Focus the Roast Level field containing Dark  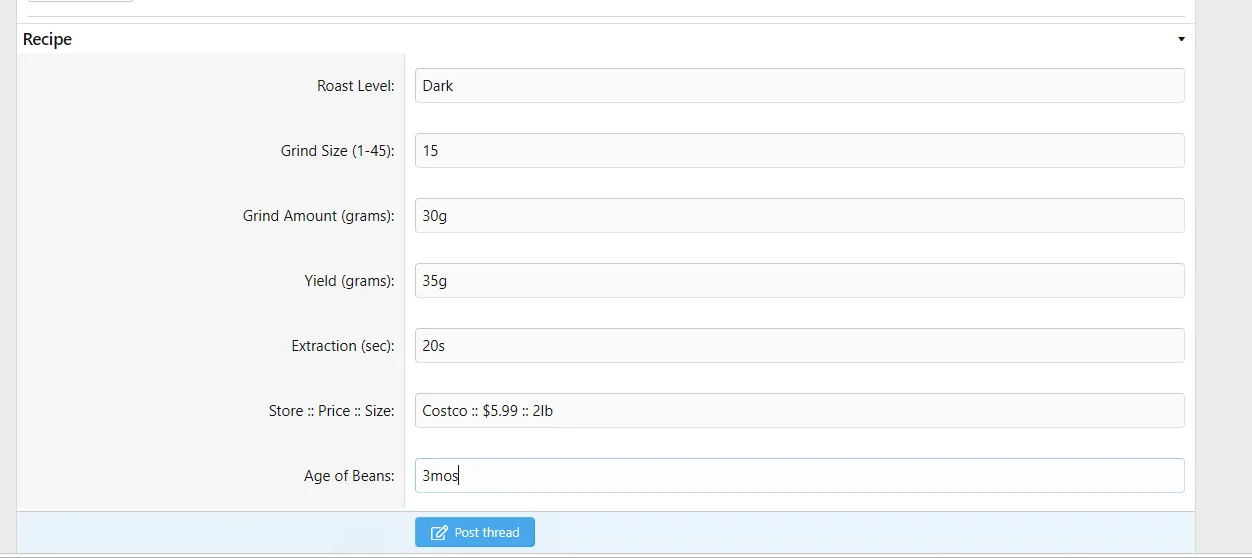click(800, 86)
